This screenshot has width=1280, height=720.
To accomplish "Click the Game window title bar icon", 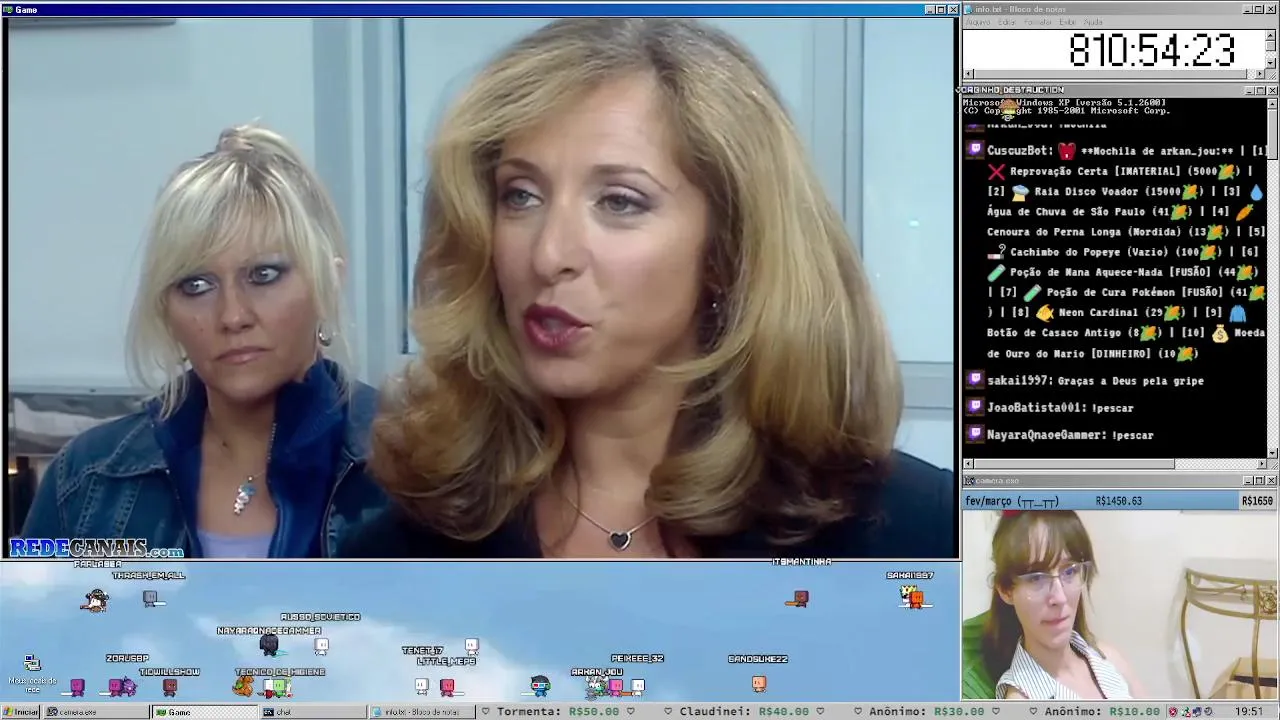I will coord(8,10).
